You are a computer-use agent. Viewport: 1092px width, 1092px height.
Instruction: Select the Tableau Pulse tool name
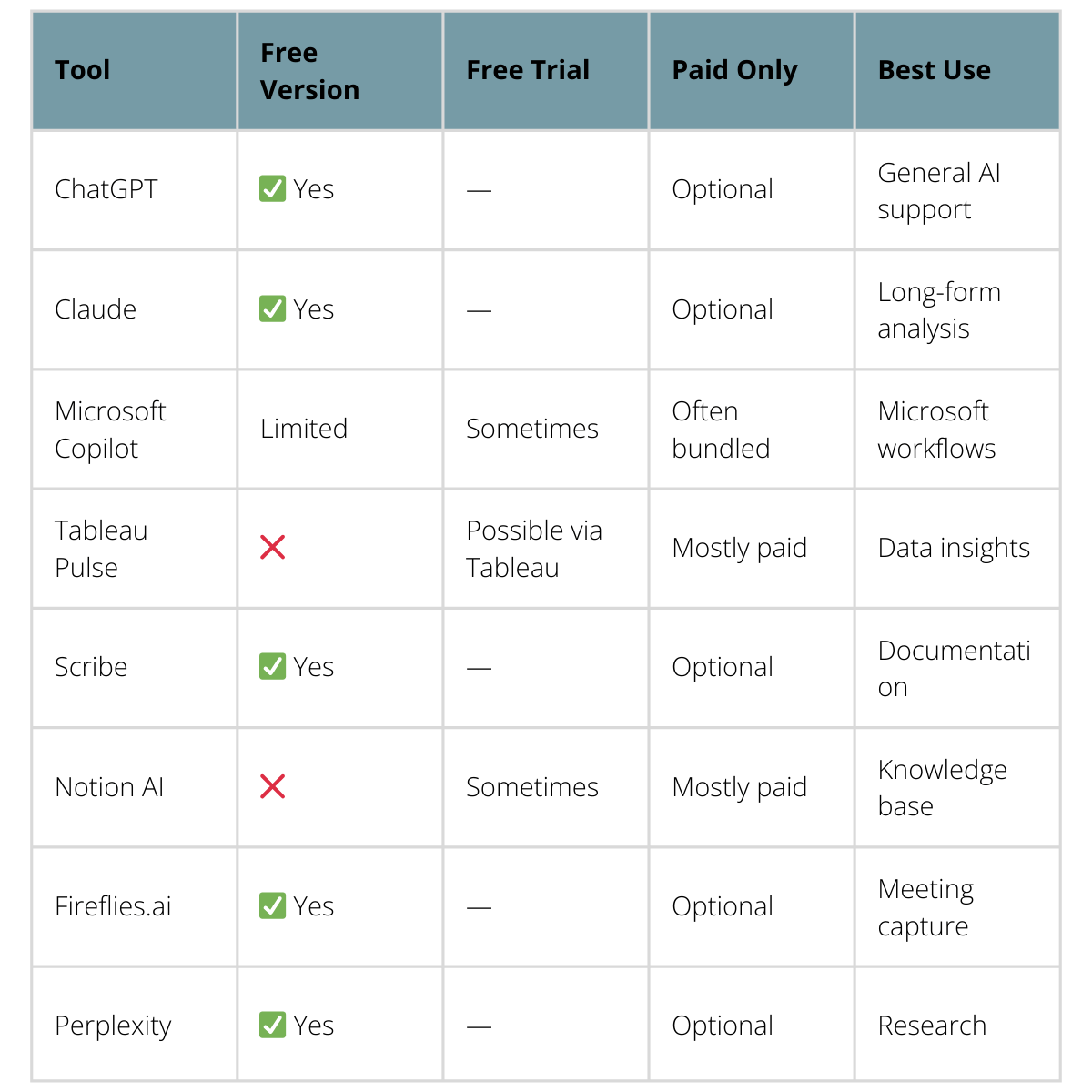[101, 549]
